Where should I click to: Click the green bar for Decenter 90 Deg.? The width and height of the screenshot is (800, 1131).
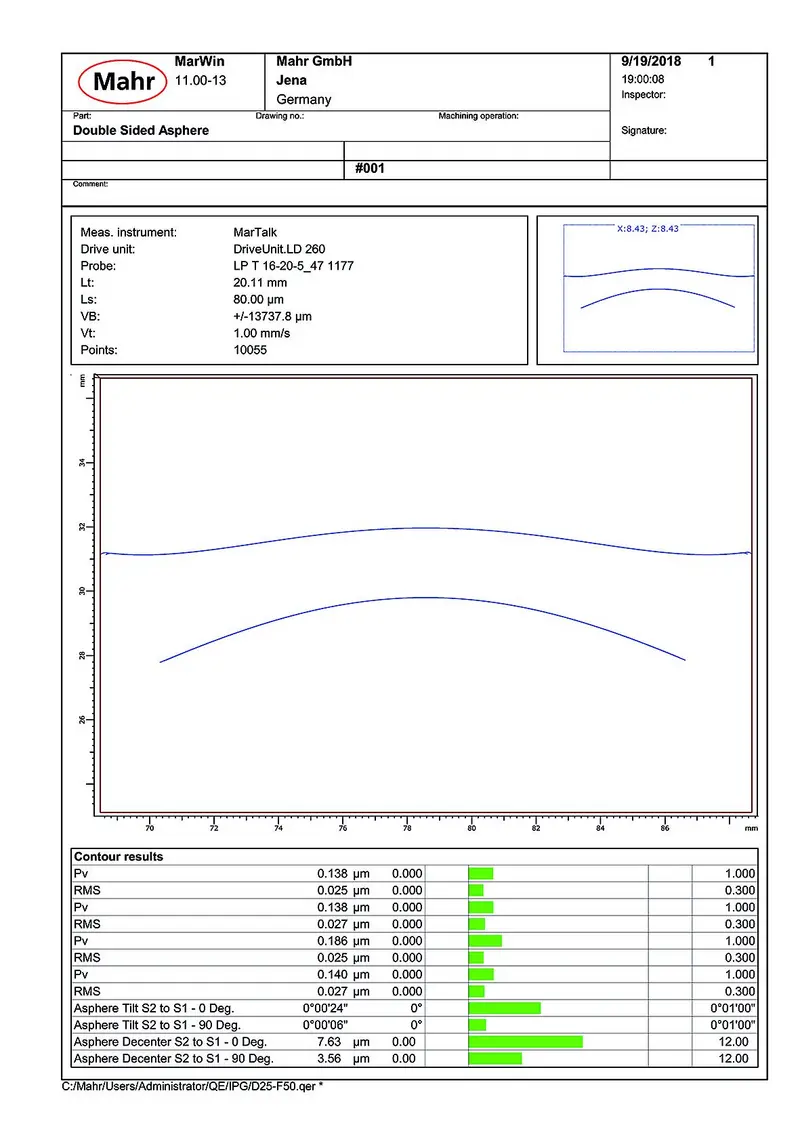point(495,1058)
